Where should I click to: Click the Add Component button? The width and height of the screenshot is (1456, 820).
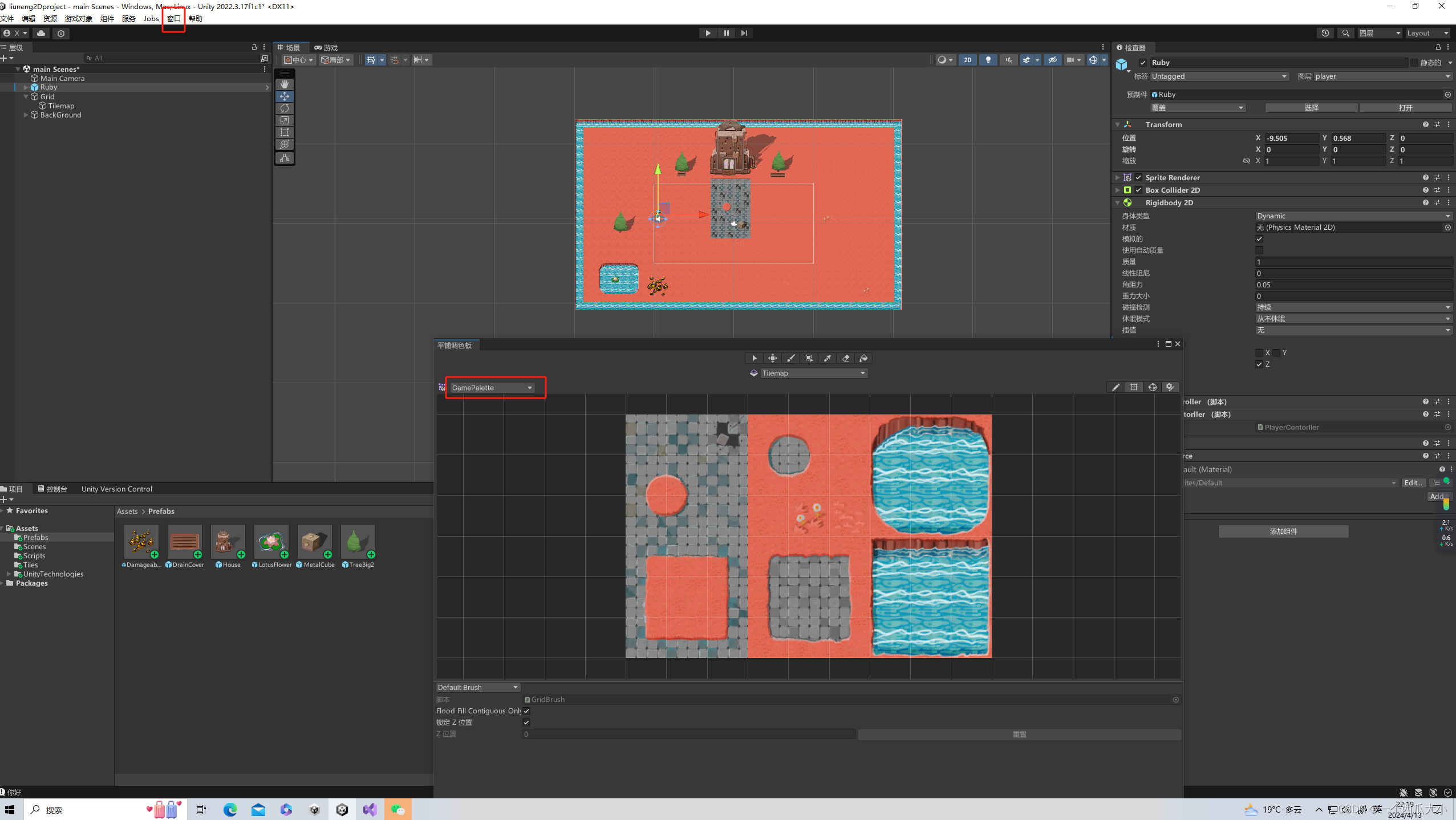(x=1283, y=531)
